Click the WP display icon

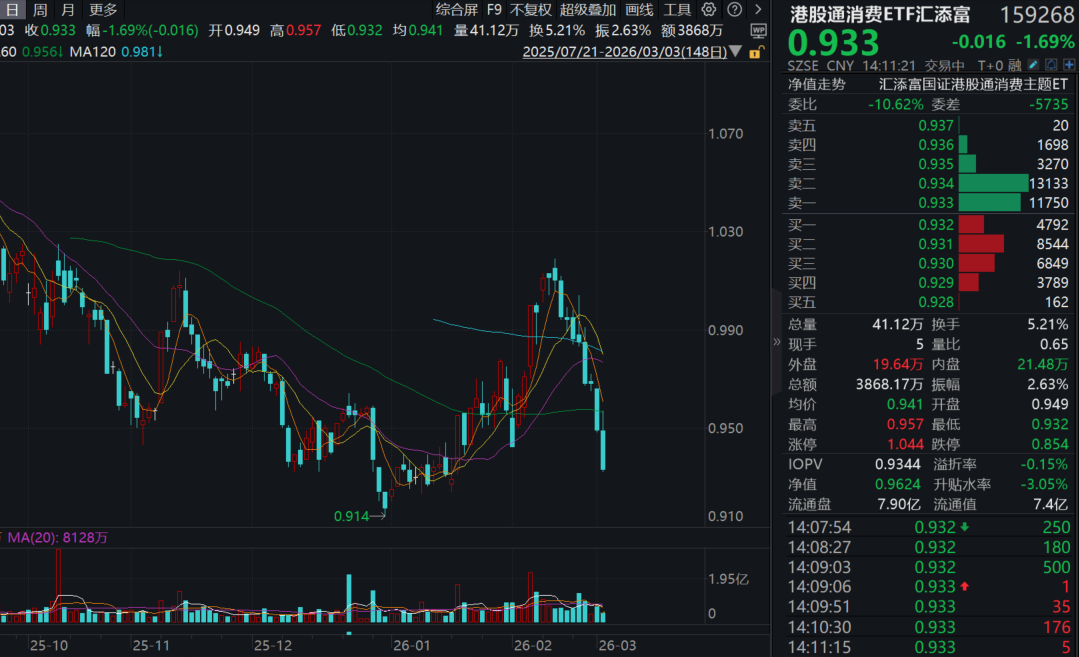[758, 30]
